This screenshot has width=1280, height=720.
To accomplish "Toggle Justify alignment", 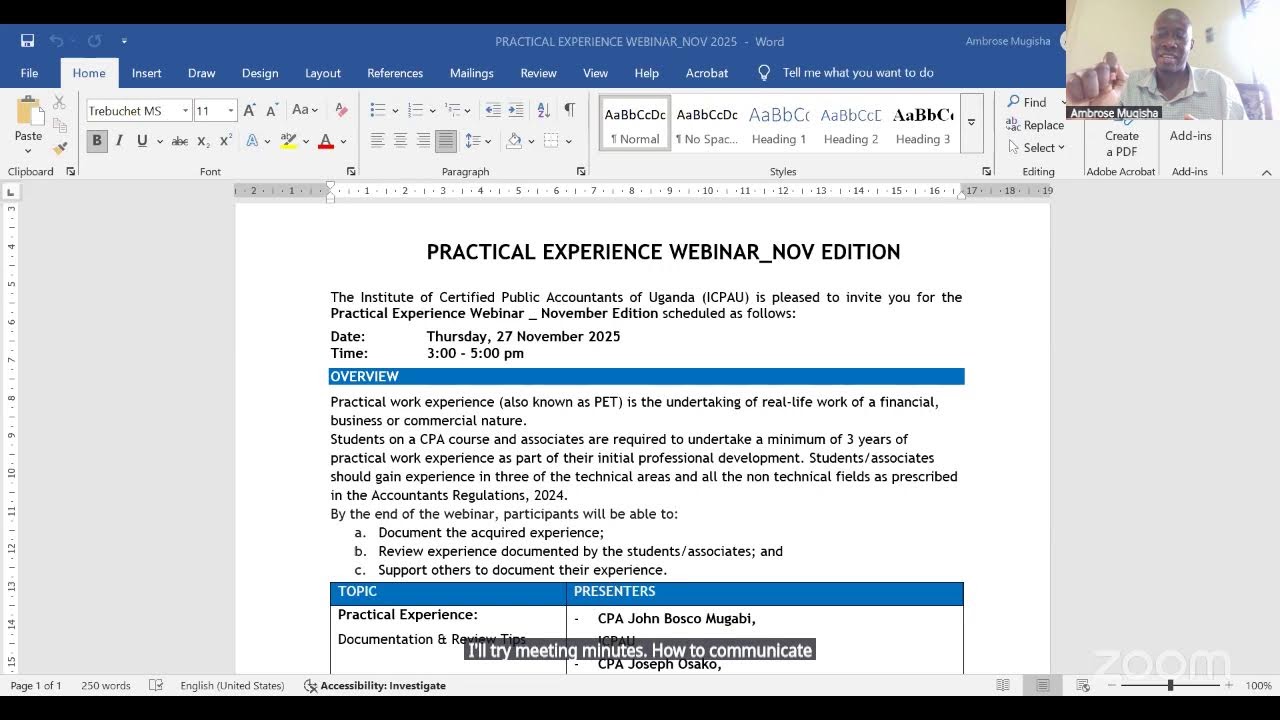I will [x=446, y=141].
